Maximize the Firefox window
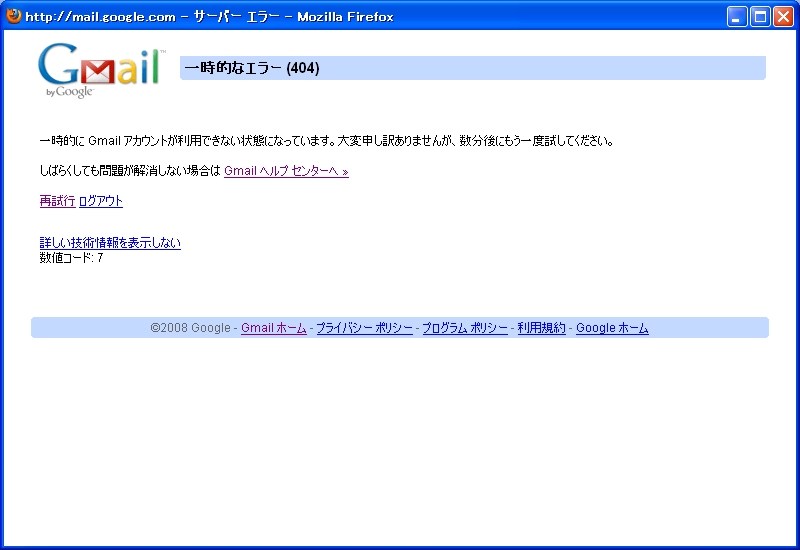Viewport: 800px width, 550px height. coord(760,17)
